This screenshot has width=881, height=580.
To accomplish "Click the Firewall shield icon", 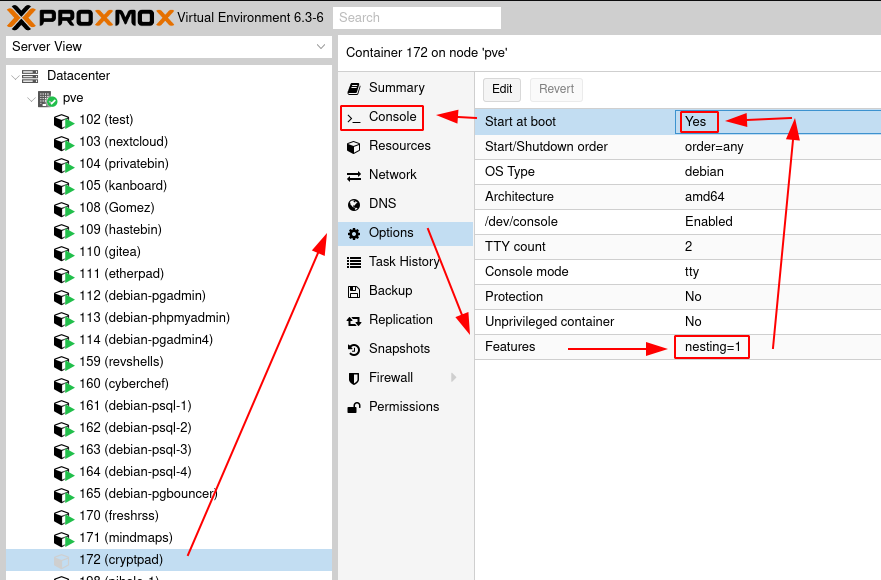I will tap(353, 379).
